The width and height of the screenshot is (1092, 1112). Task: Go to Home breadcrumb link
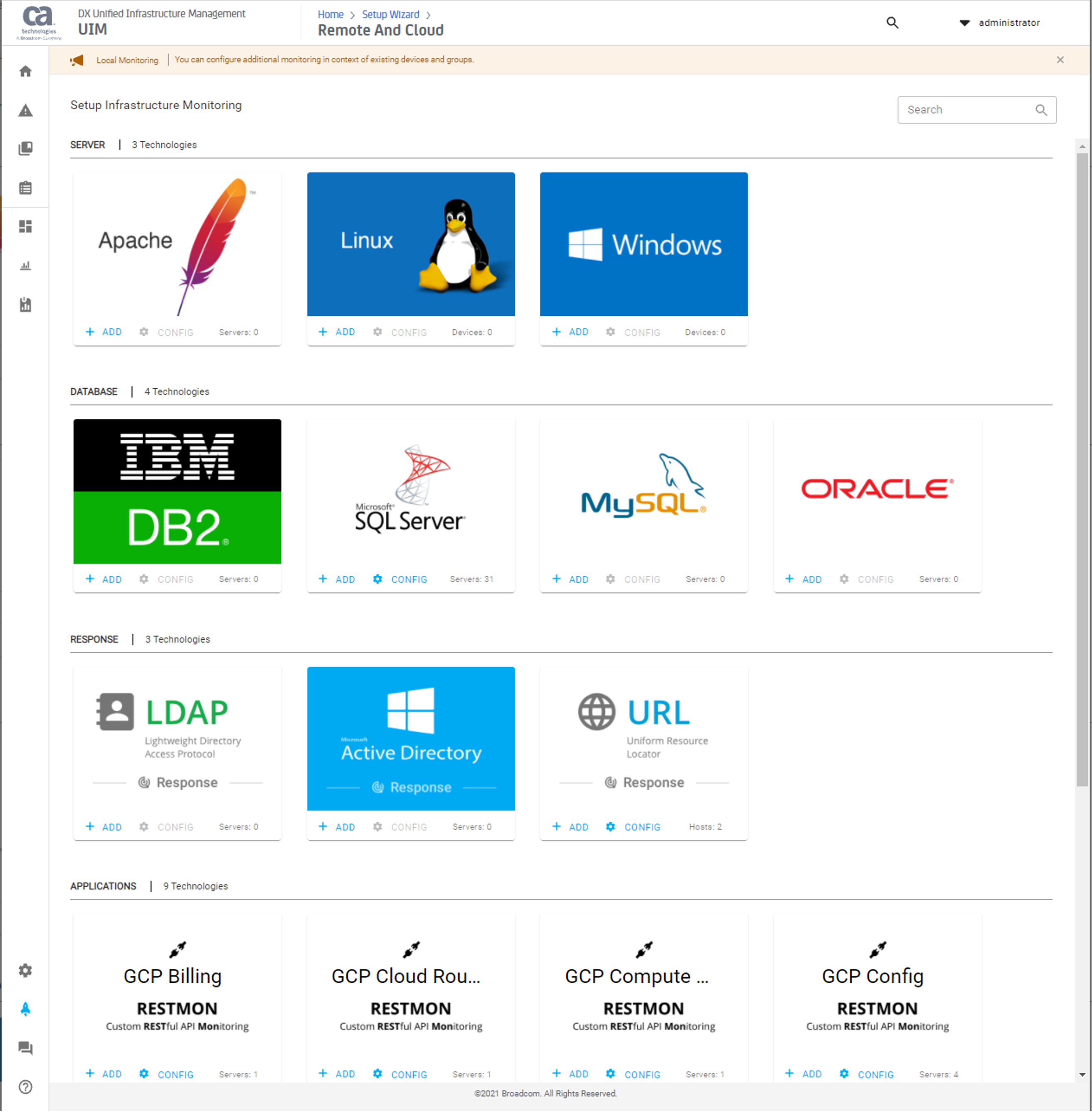330,14
